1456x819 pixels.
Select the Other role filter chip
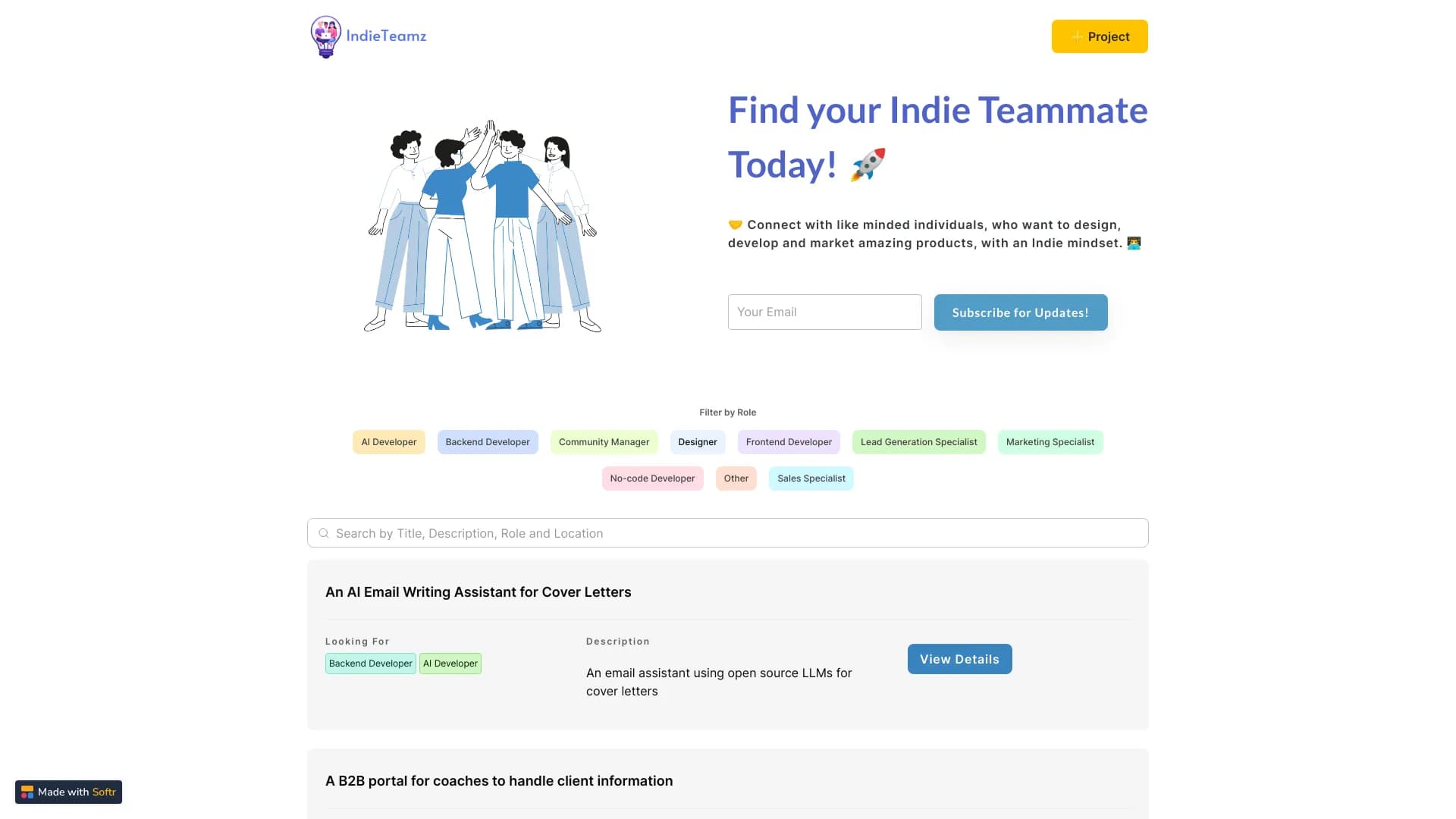click(x=736, y=478)
